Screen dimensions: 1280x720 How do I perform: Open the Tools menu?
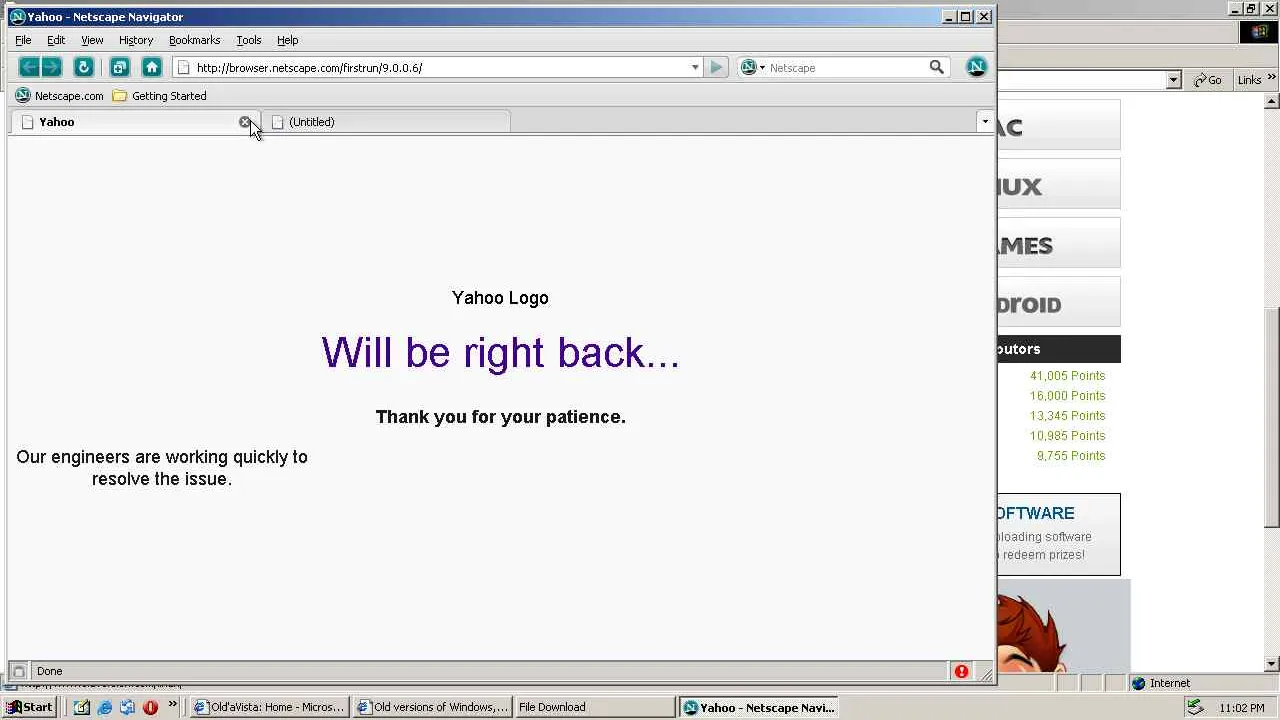pos(249,40)
